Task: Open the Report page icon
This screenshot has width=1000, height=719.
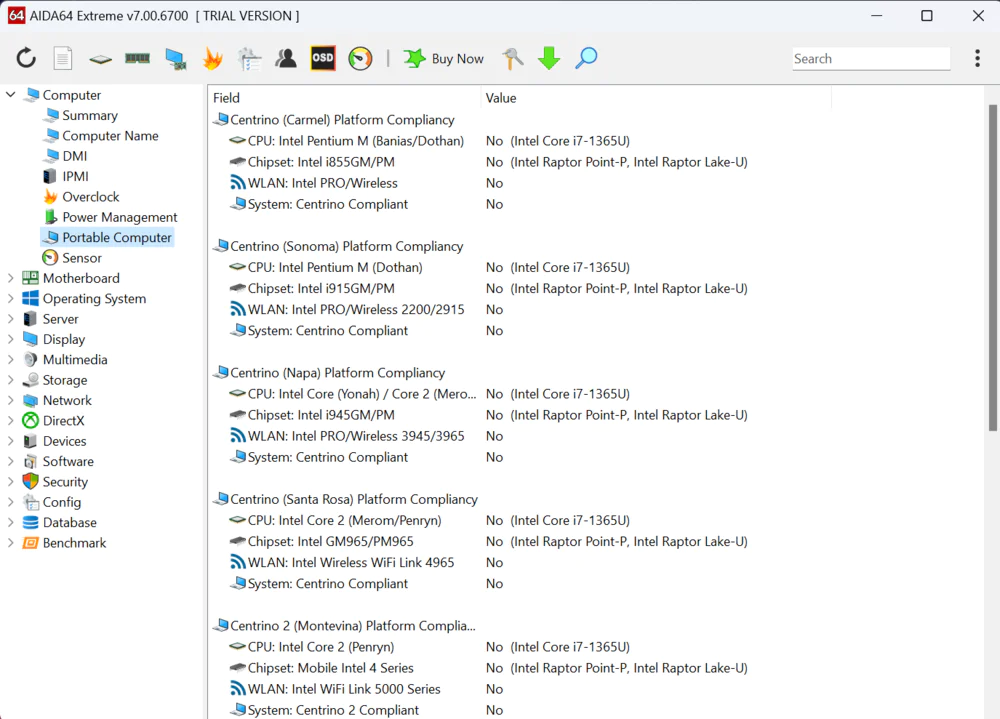Action: click(62, 59)
